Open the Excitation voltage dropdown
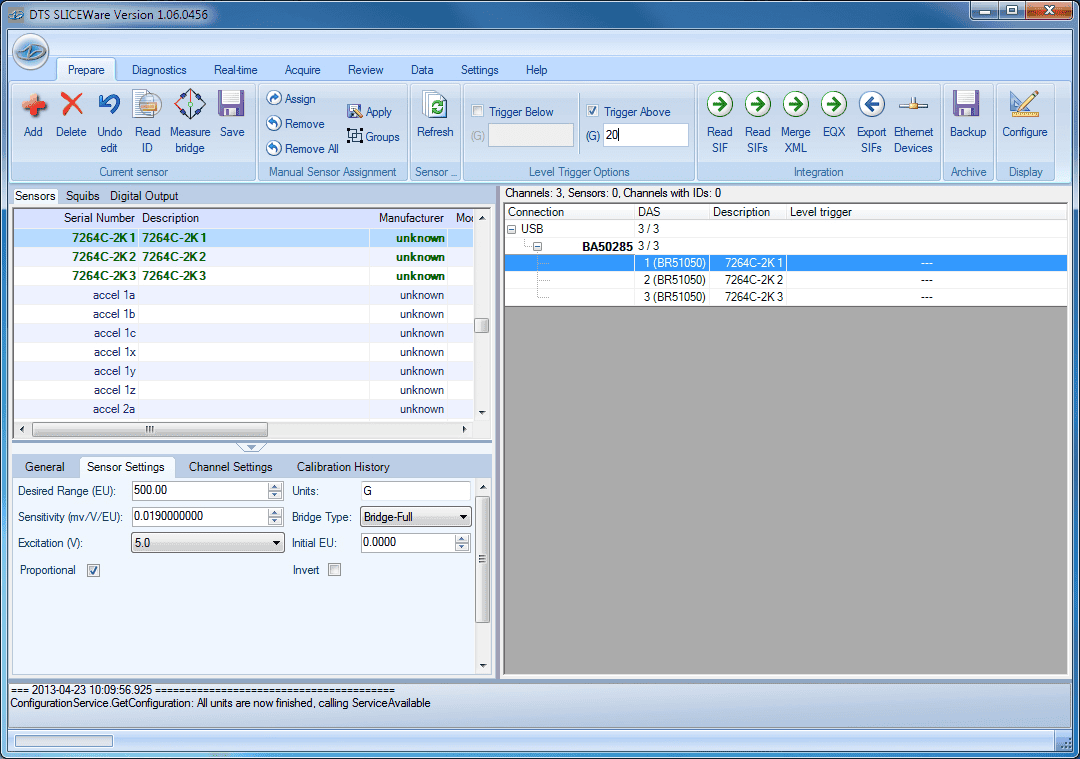Viewport: 1080px width, 759px height. (208, 543)
